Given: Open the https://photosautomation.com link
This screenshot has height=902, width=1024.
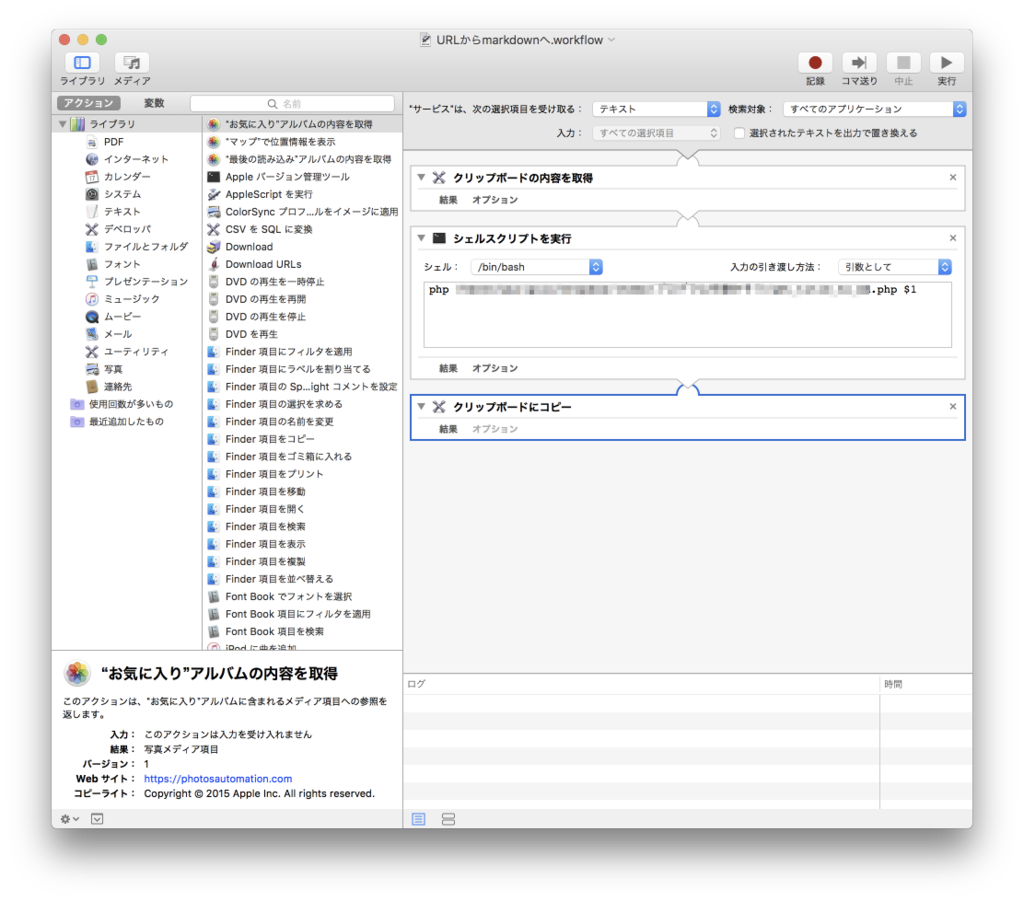Looking at the screenshot, I should point(218,779).
